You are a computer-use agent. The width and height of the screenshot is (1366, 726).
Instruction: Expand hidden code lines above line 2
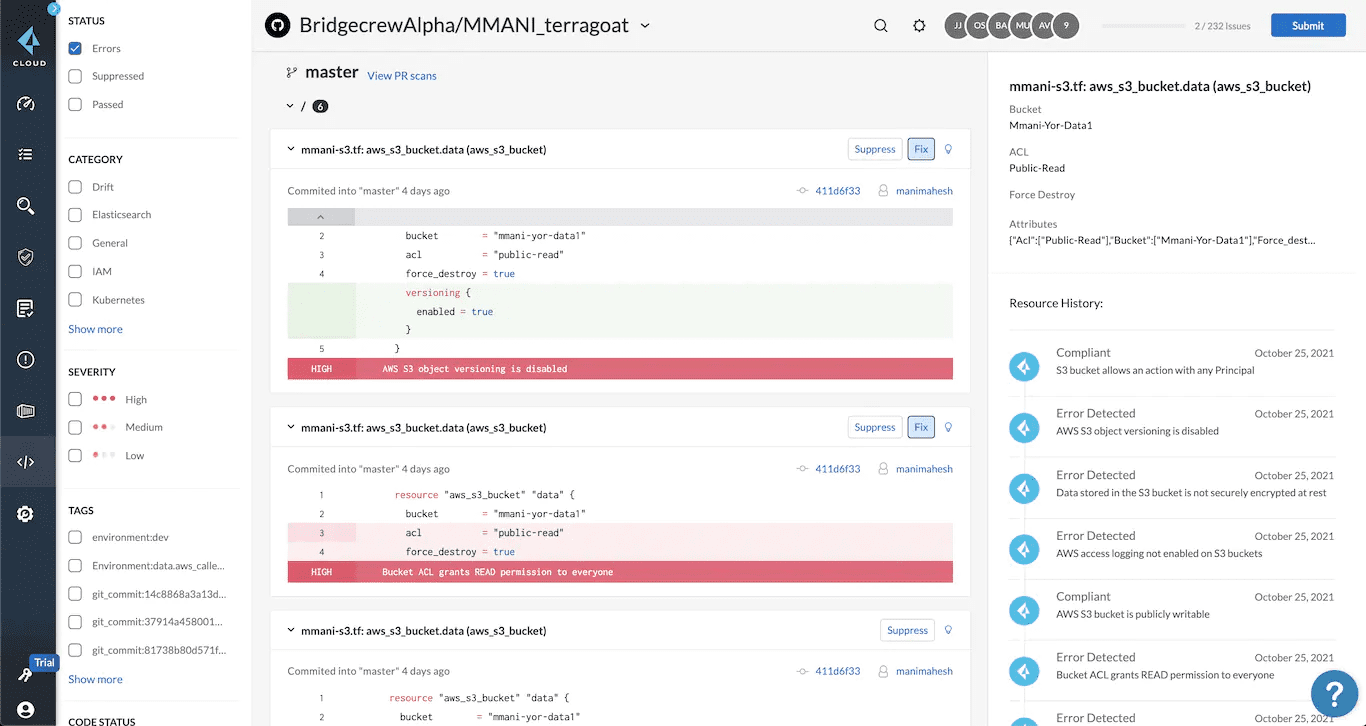[321, 217]
